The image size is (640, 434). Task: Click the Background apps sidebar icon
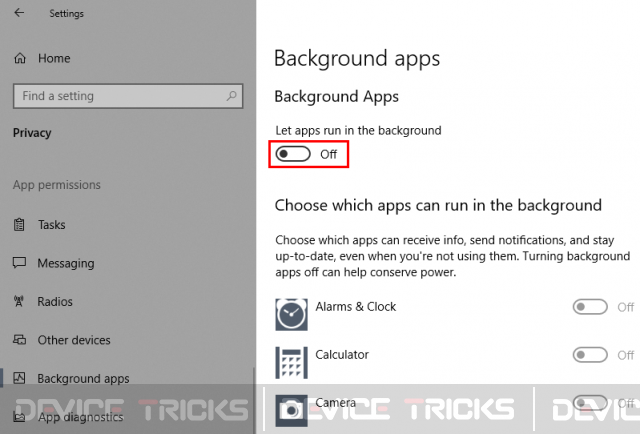(19, 378)
